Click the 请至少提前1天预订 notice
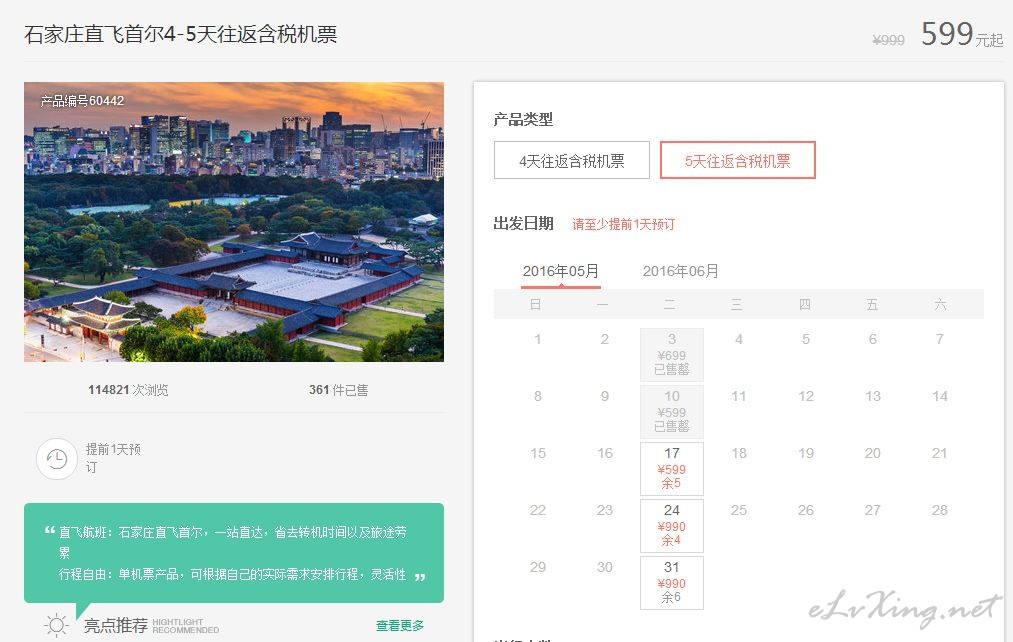Viewport: 1013px width, 642px height. click(623, 224)
